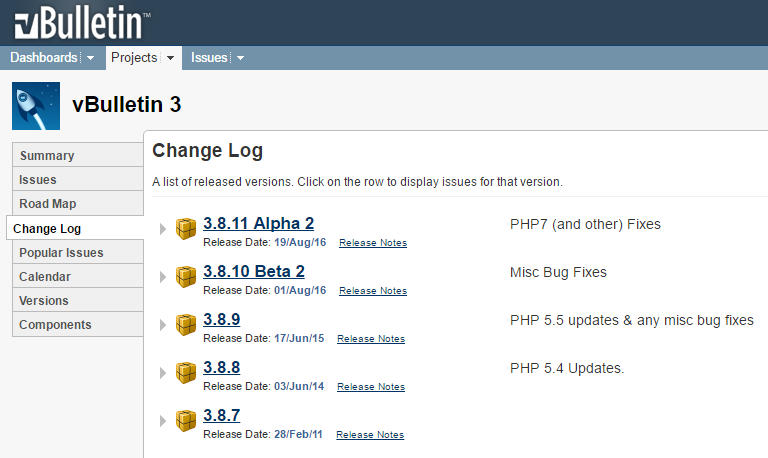This screenshot has height=458, width=768.
Task: Click the 'PHP7 (and other) Fixes' description
Action: pos(585,224)
